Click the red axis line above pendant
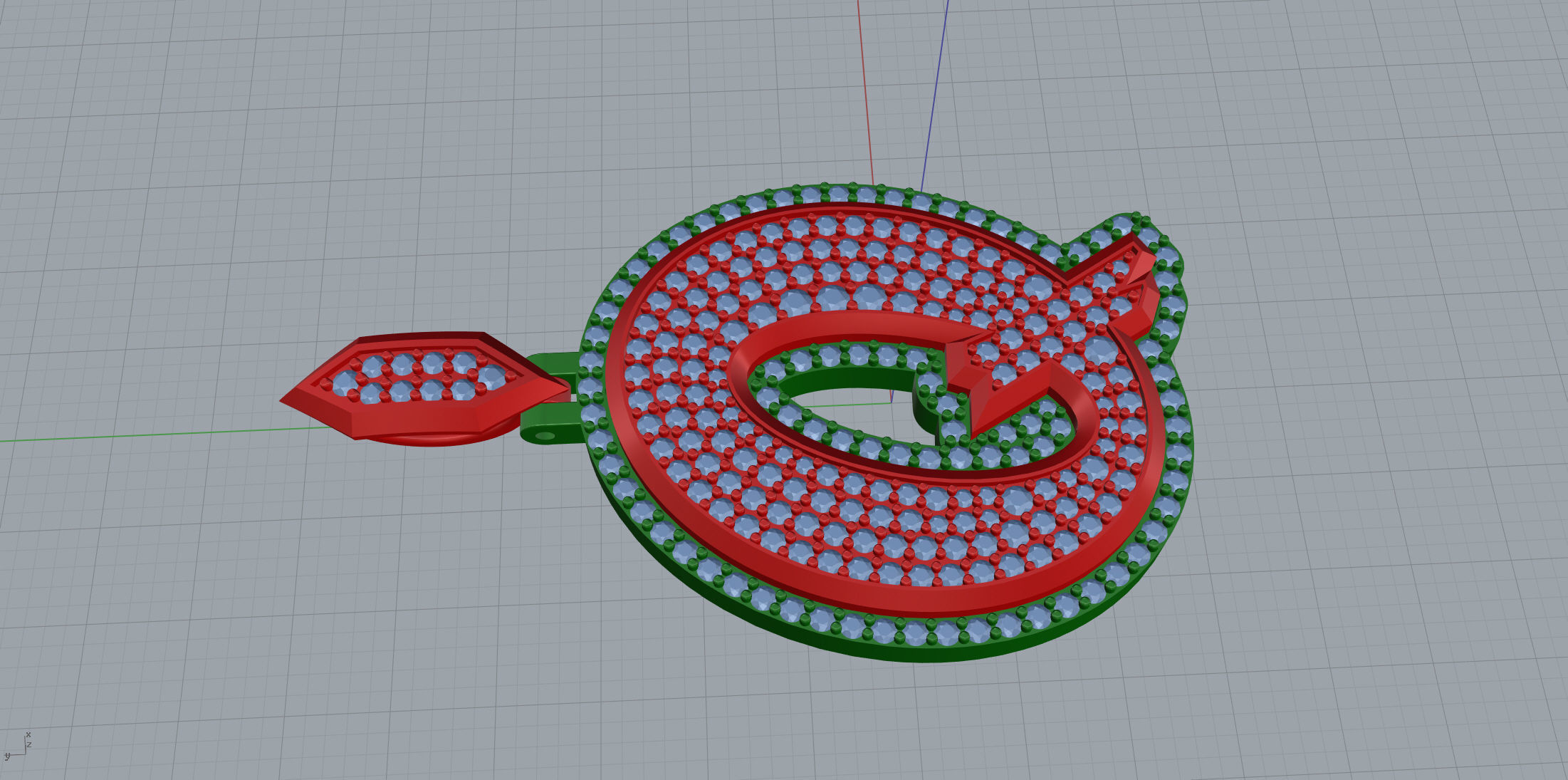Screen dimensions: 1568x780 865,93
